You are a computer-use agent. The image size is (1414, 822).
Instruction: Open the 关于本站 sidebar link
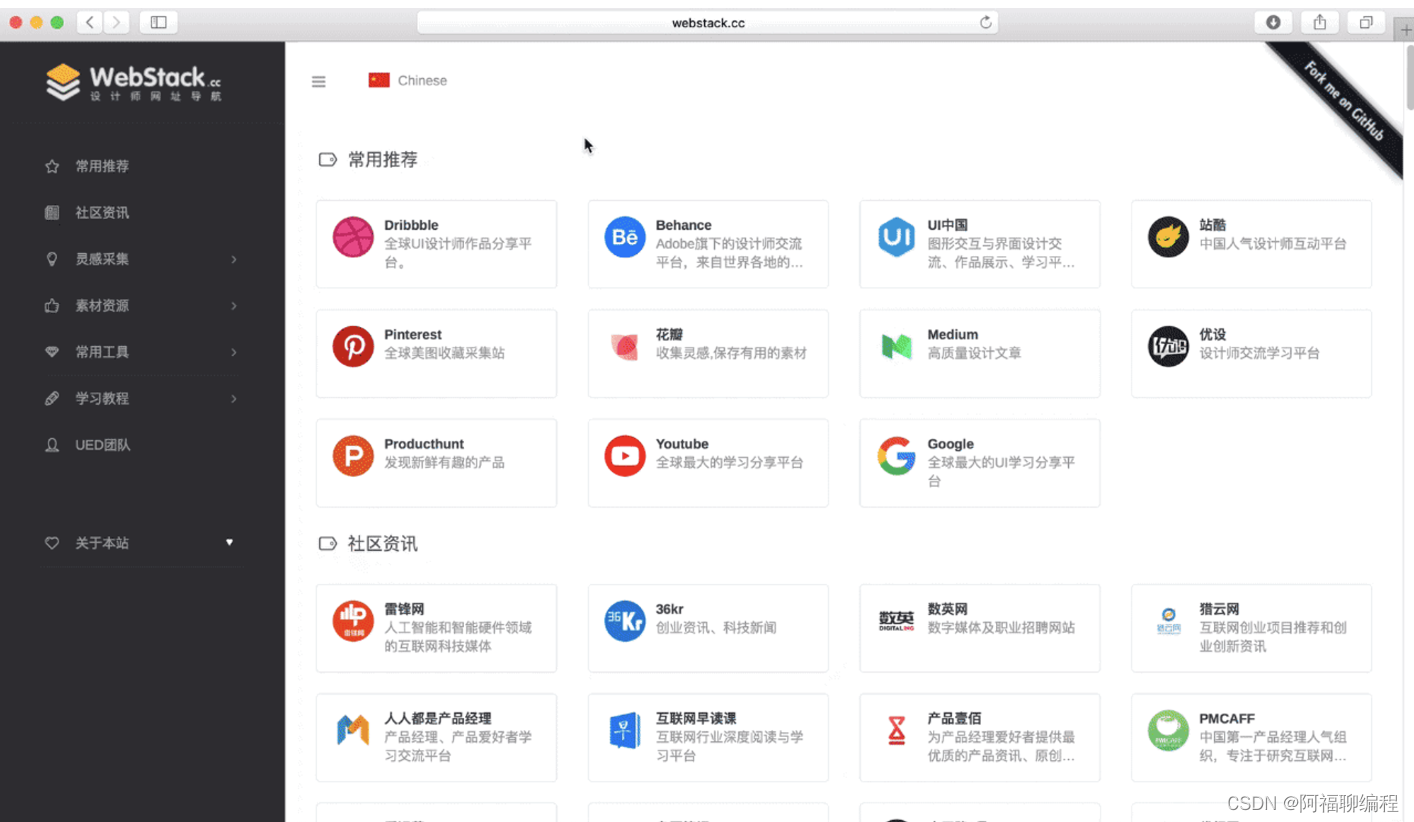[102, 543]
